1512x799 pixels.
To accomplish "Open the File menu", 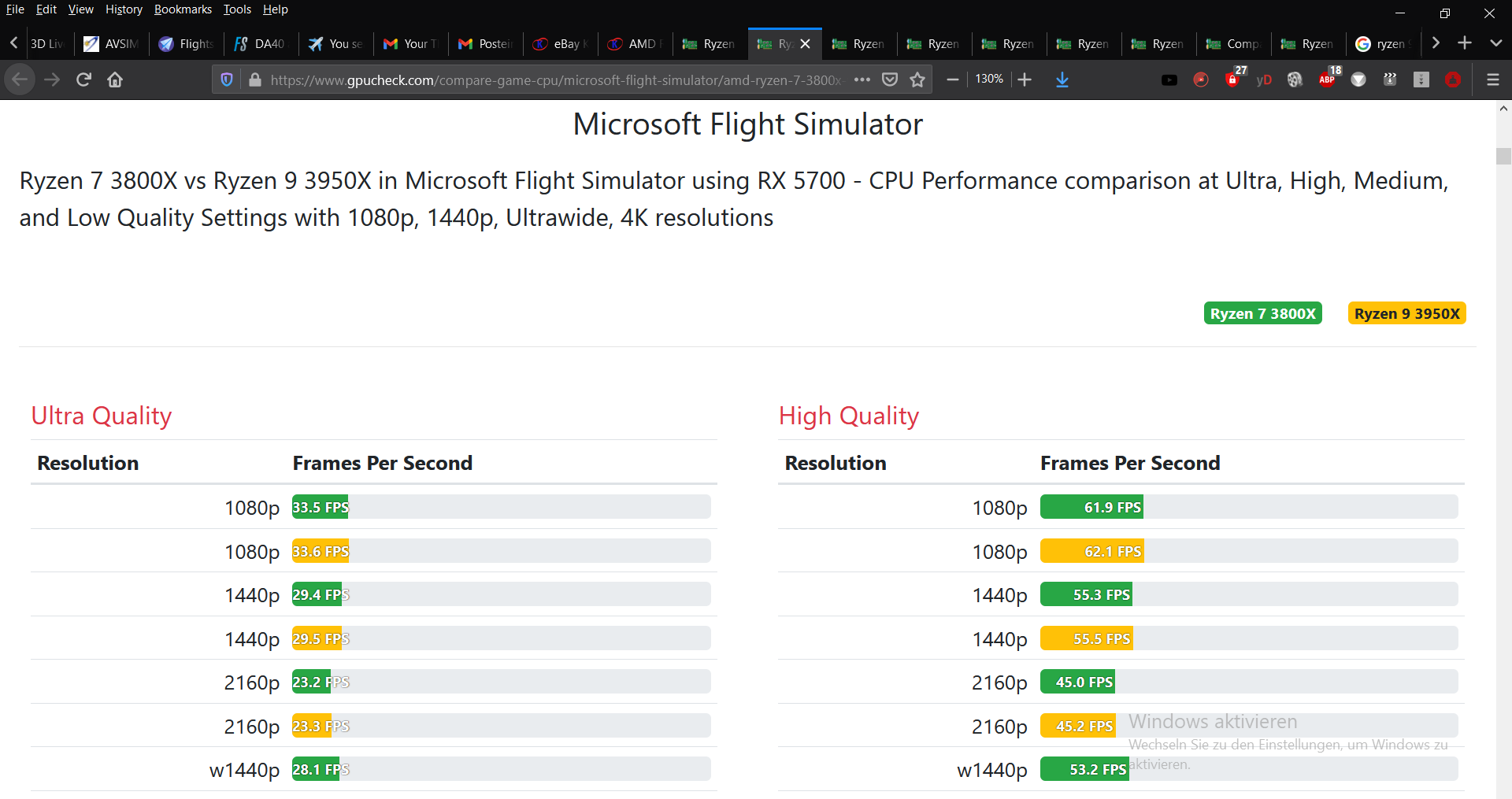I will 15,9.
